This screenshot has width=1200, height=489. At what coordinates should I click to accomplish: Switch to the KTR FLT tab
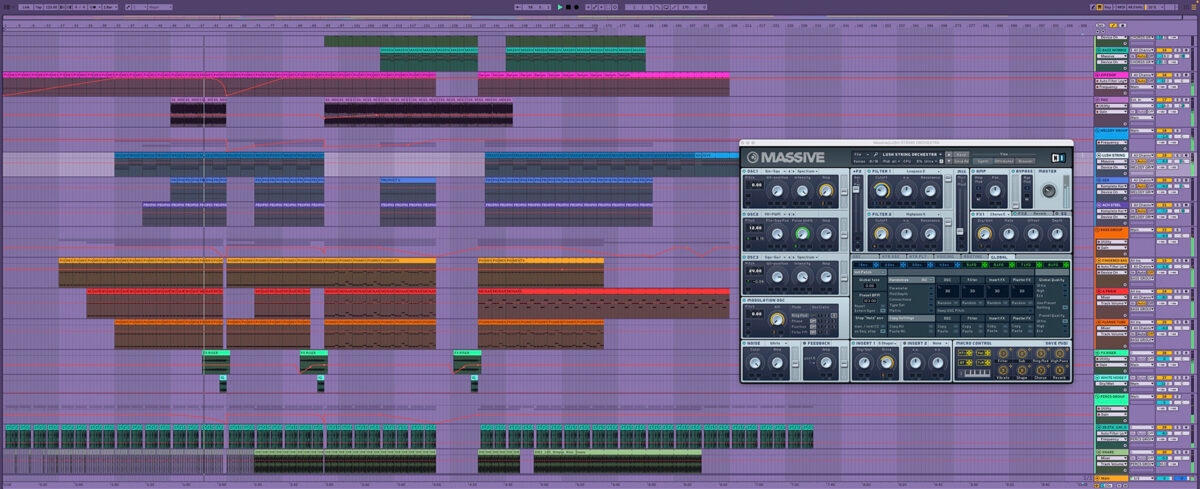coord(920,256)
